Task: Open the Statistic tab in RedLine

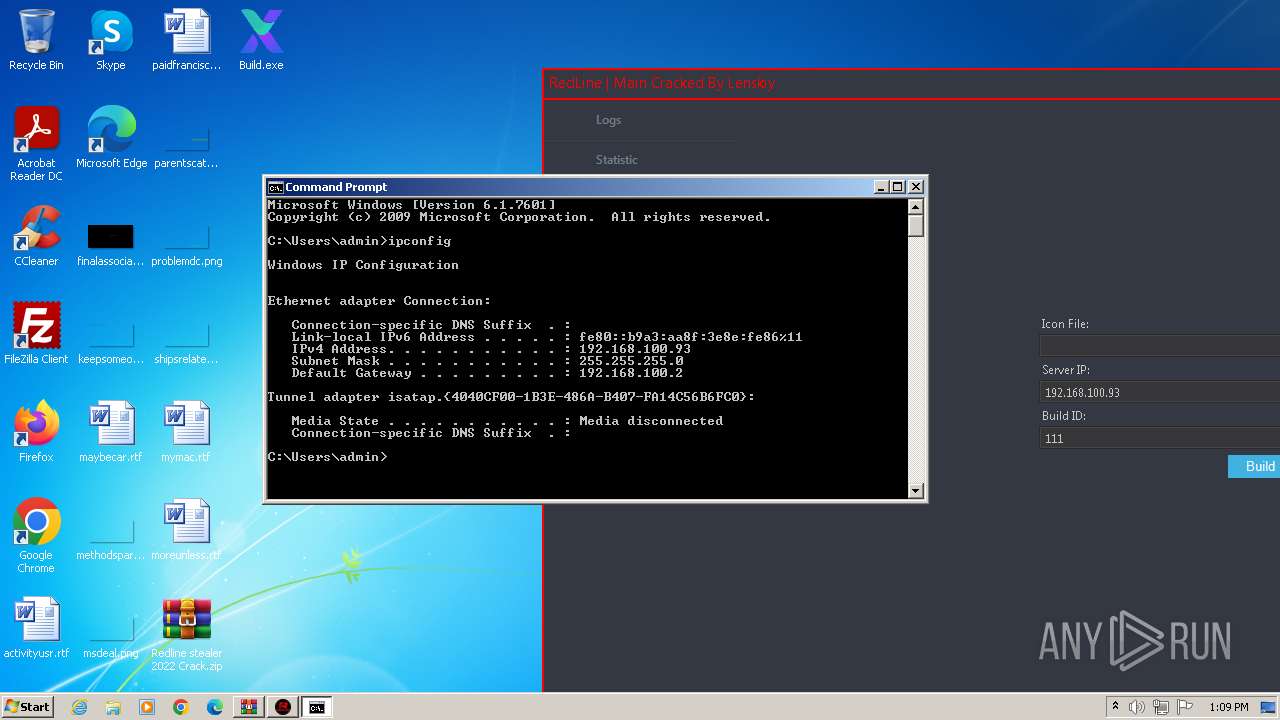Action: [x=616, y=160]
